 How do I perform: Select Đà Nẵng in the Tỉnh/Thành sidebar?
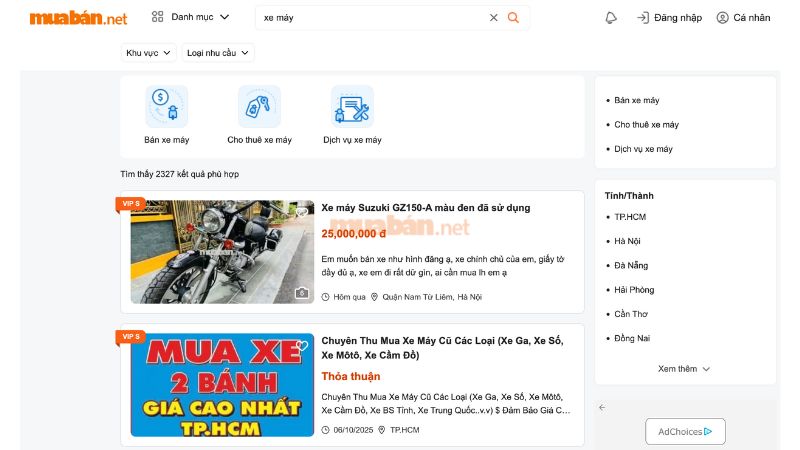[x=630, y=265]
